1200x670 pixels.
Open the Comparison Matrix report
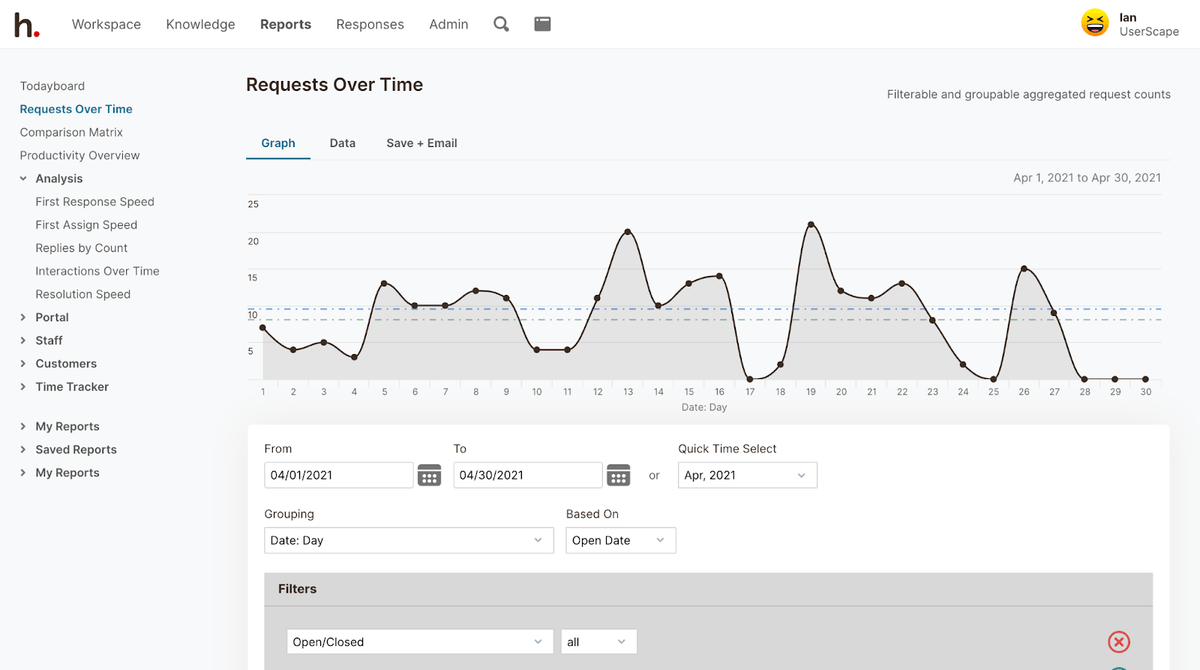point(72,132)
